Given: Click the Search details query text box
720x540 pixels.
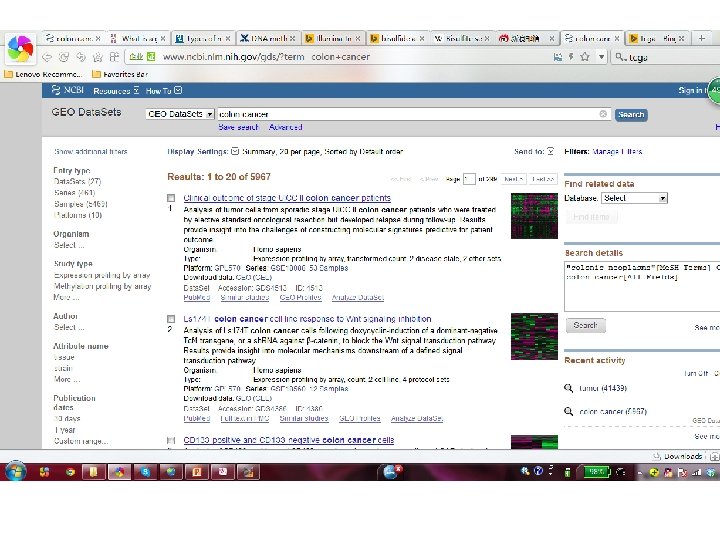Looking at the screenshot, I should click(642, 286).
